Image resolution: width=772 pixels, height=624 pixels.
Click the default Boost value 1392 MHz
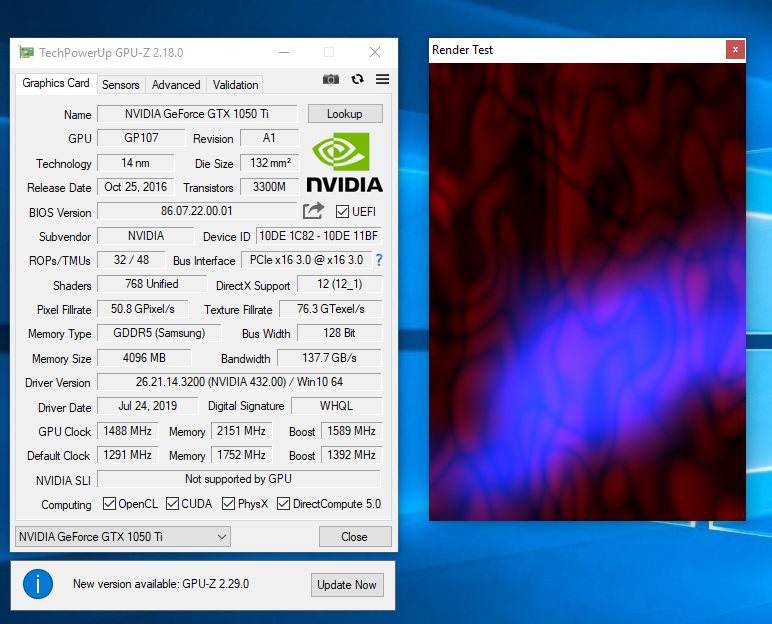[x=352, y=455]
